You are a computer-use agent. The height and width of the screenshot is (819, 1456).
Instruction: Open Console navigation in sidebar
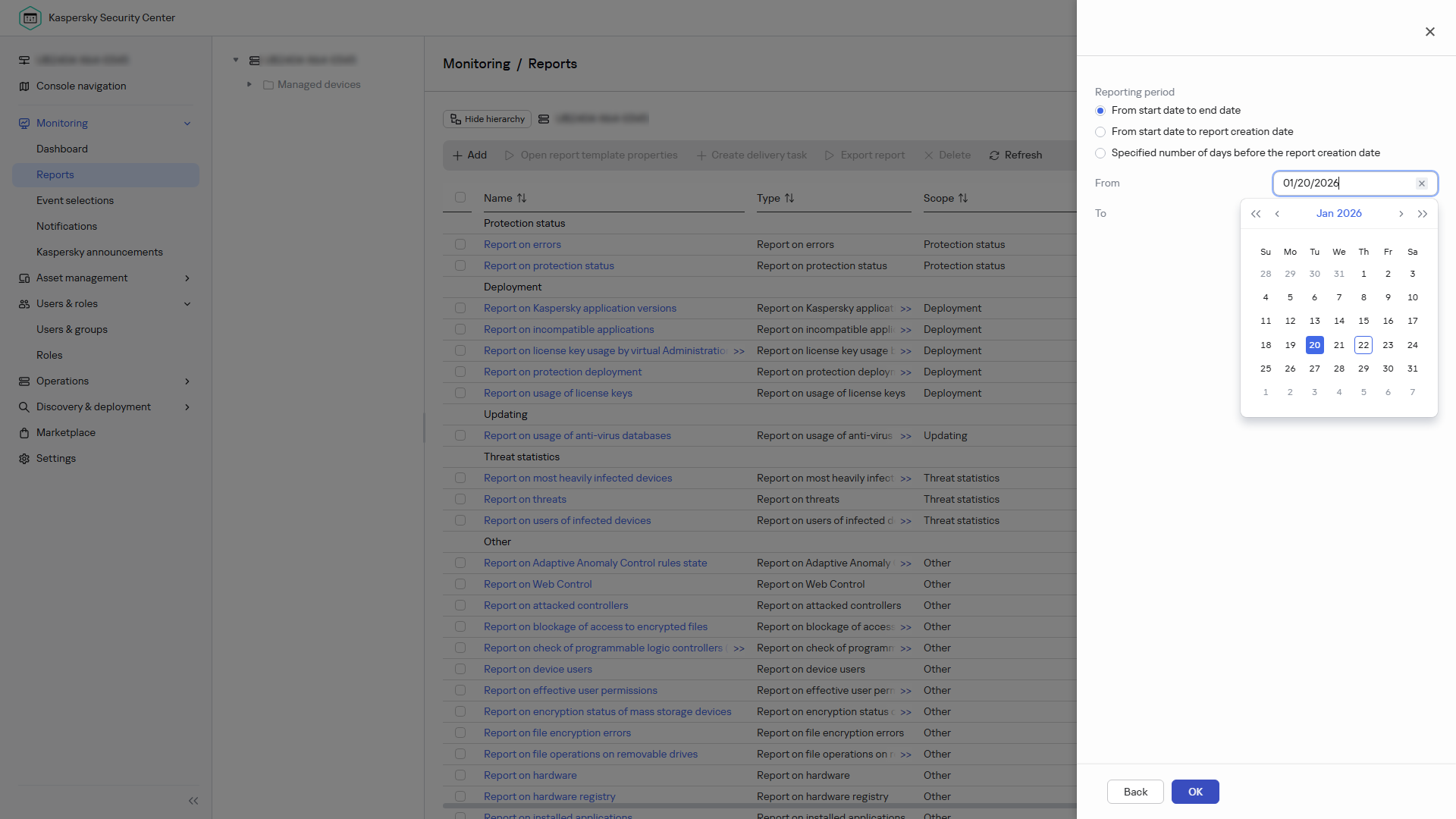tap(81, 86)
